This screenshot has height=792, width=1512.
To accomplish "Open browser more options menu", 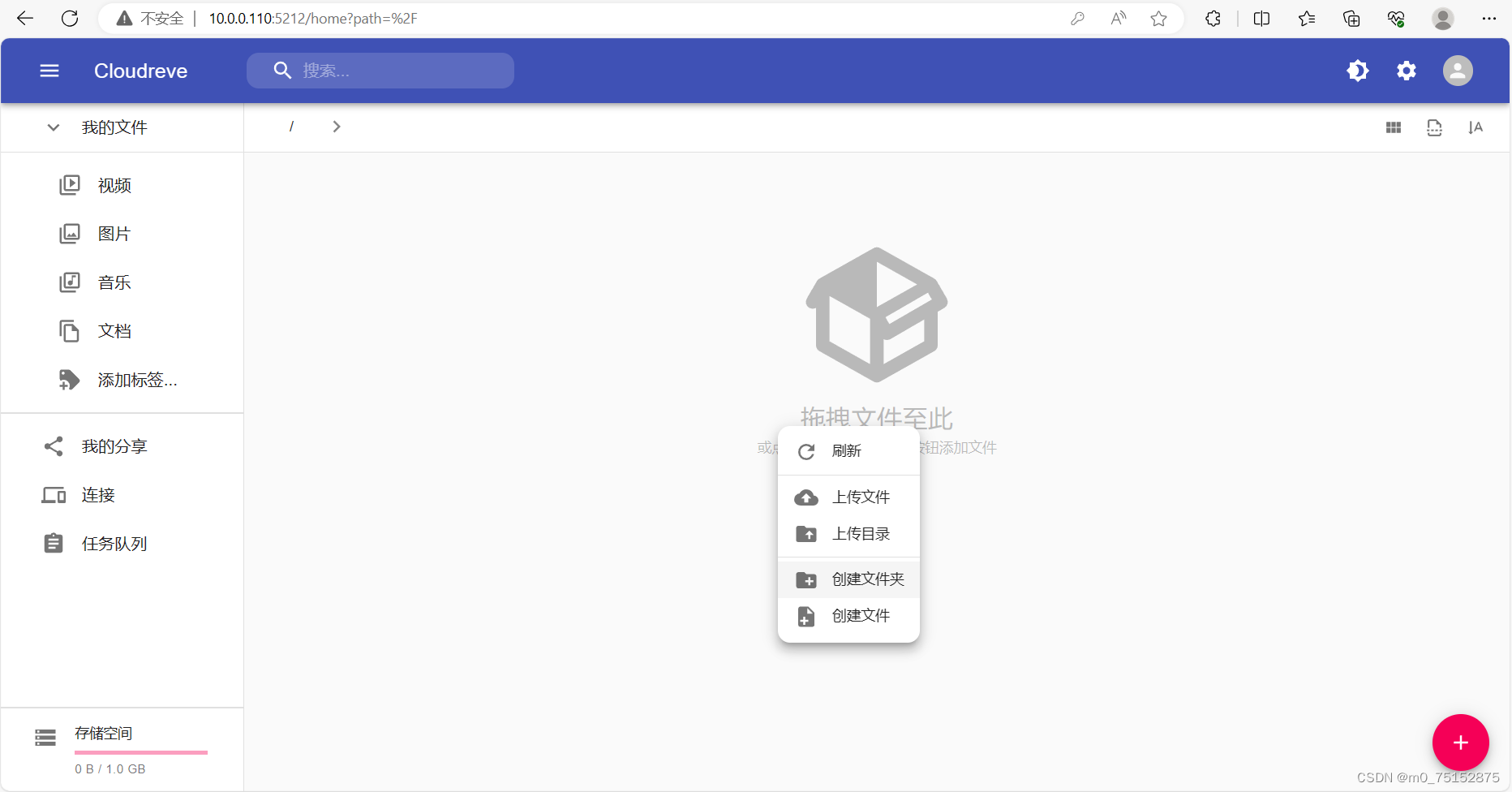I will (1489, 19).
